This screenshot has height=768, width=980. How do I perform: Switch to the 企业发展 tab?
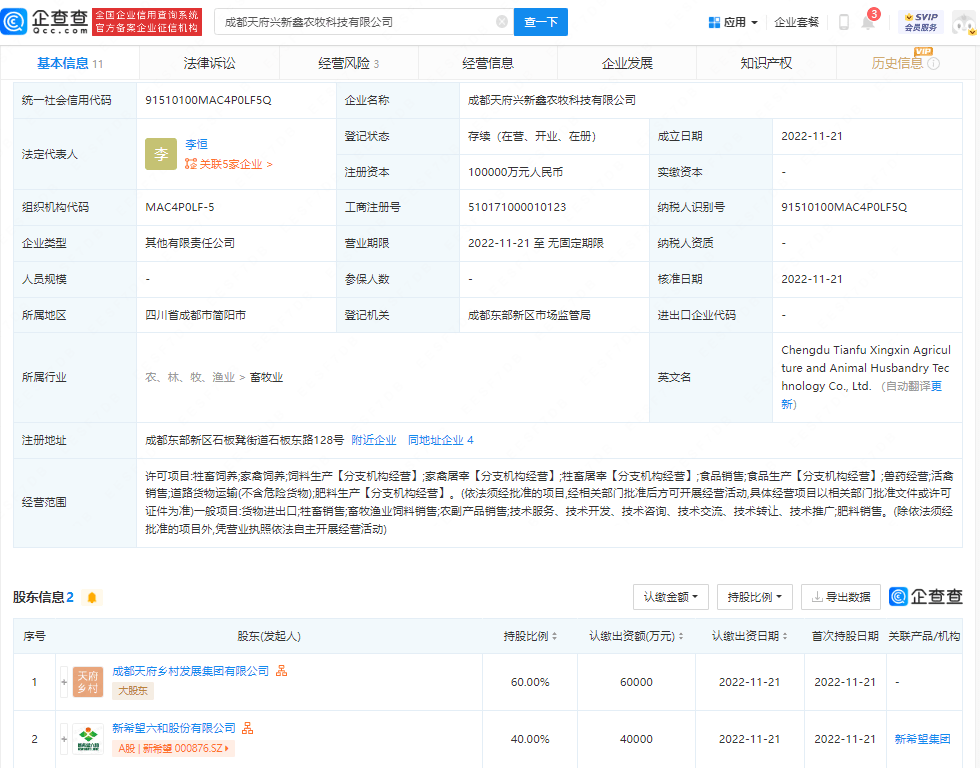click(627, 63)
